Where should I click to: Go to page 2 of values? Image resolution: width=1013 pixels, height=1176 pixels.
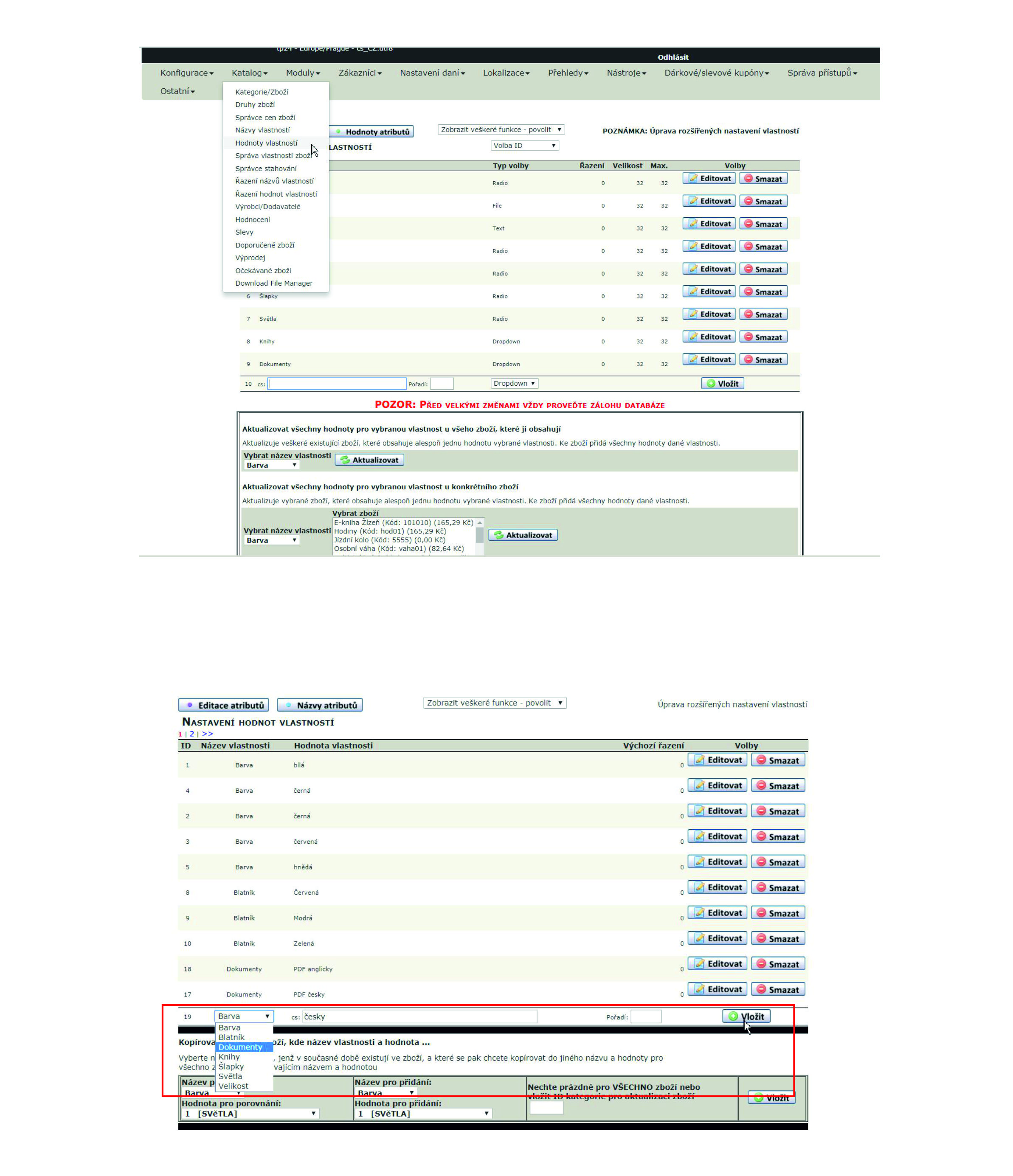tap(192, 733)
